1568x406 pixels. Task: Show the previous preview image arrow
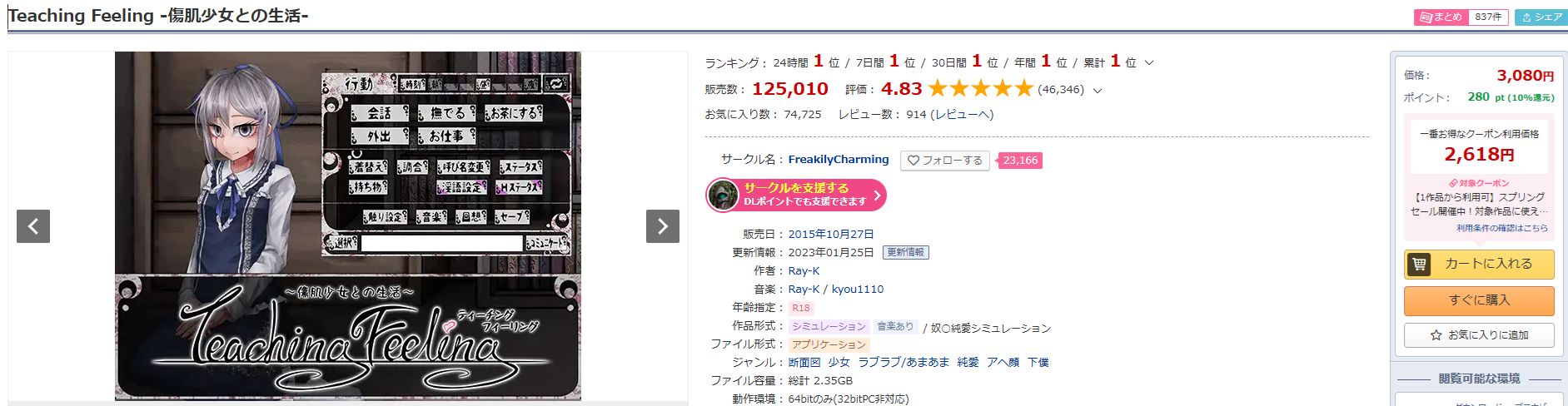coord(33,226)
